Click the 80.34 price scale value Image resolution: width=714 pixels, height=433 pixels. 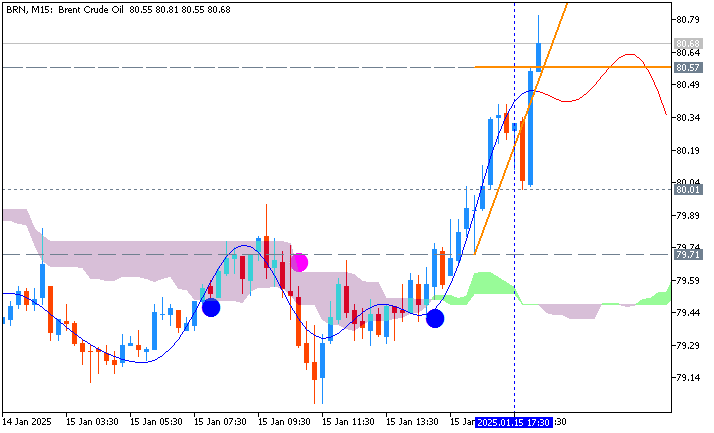(688, 117)
